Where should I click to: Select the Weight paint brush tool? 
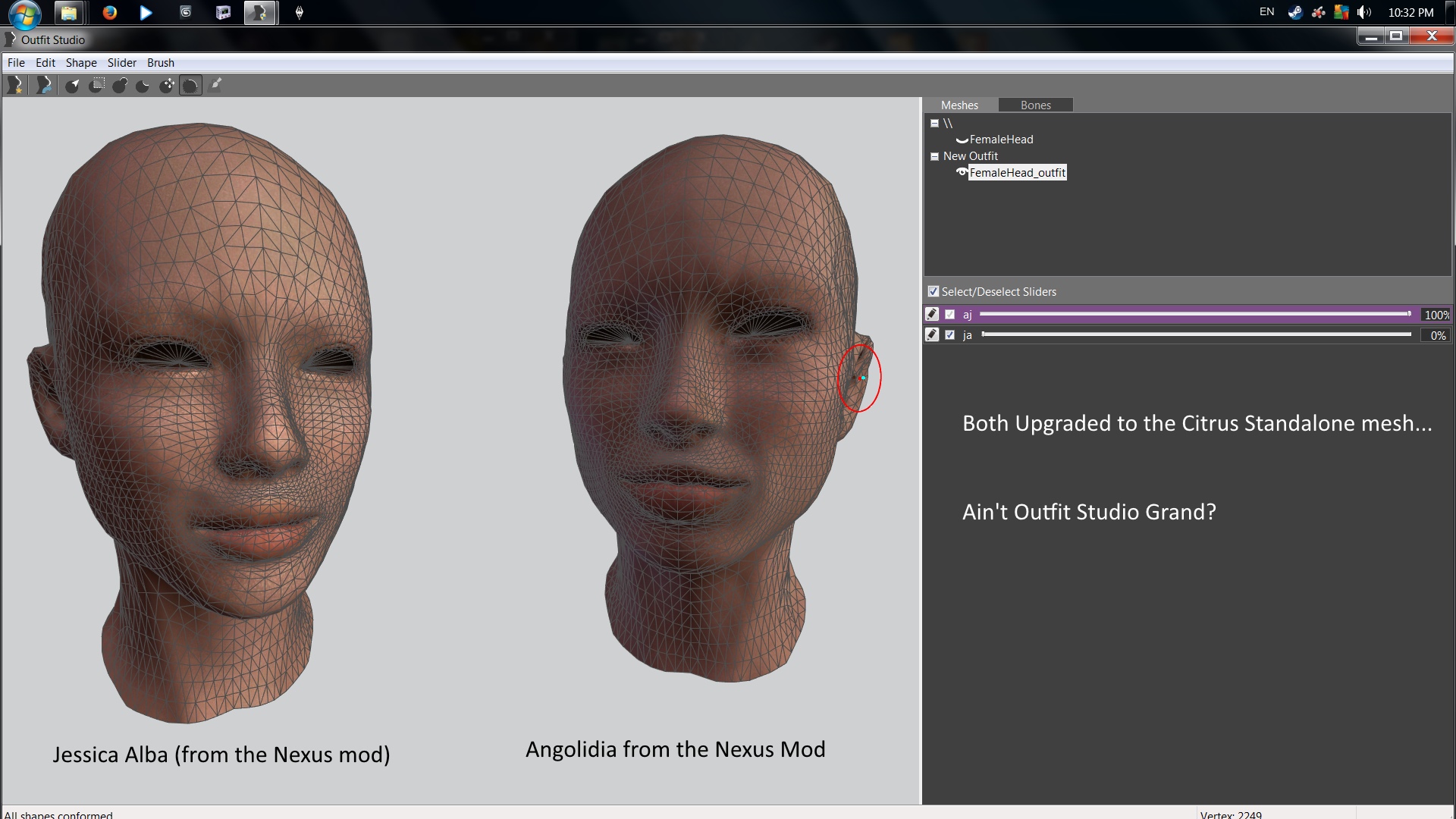[216, 85]
